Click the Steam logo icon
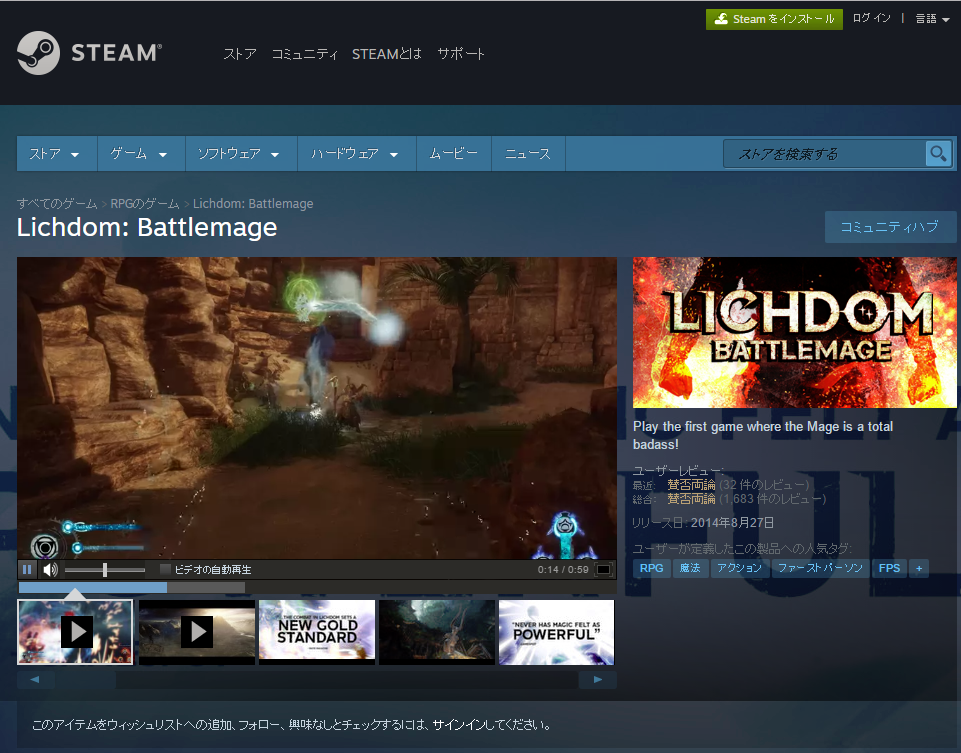This screenshot has height=753, width=961. 39,53
